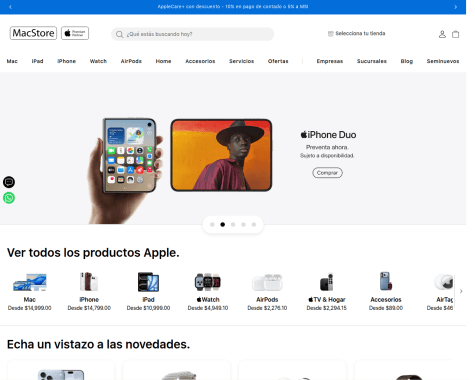Open the Seminuevos link
Image resolution: width=475 pixels, height=380 pixels.
click(443, 61)
